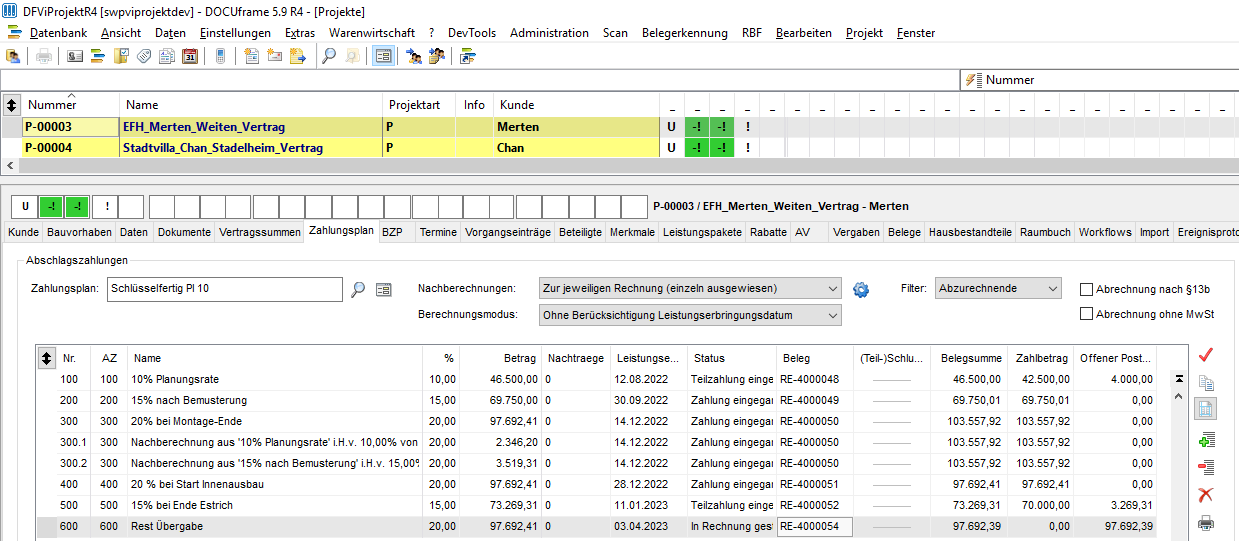The image size is (1239, 541).
Task: Jump to top via payment table scroll-top arrow
Action: [x=1179, y=379]
